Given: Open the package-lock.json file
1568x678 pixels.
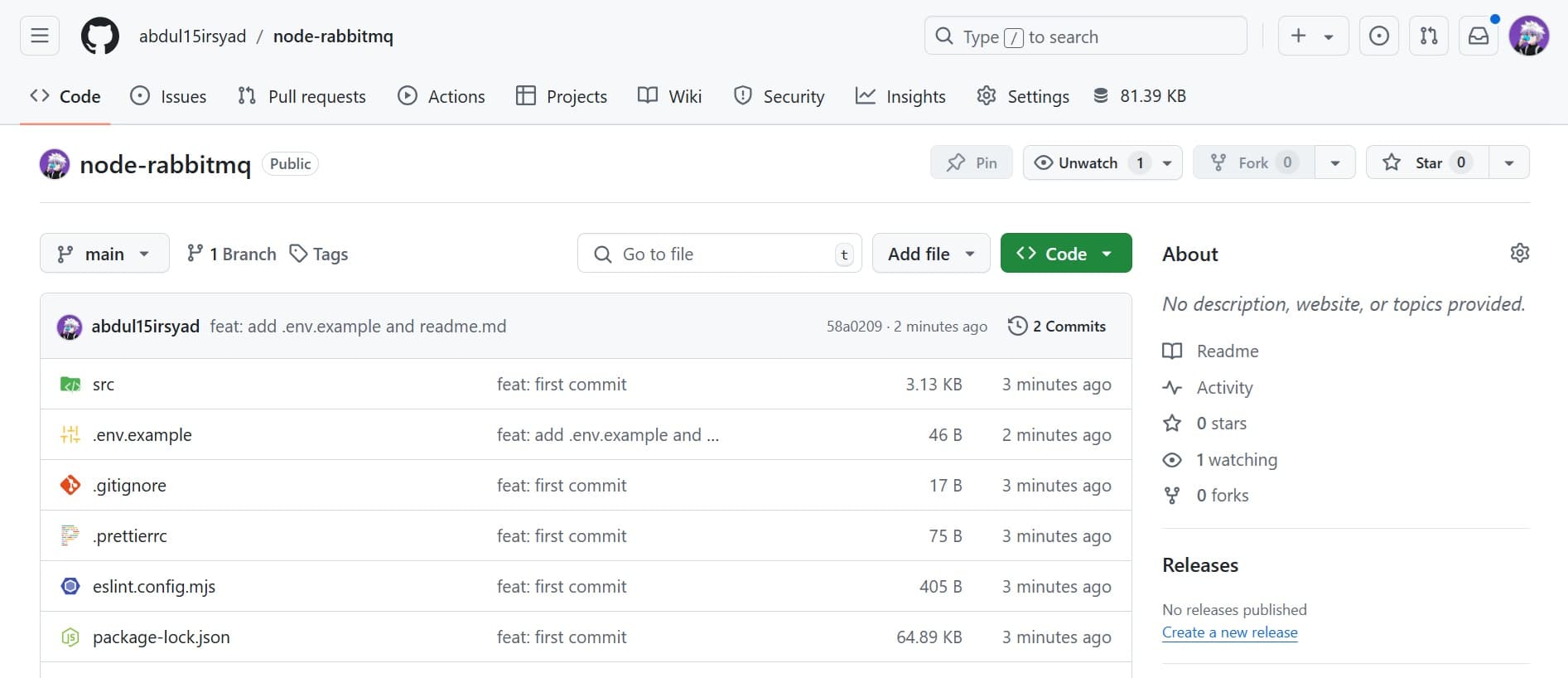Looking at the screenshot, I should (x=162, y=637).
